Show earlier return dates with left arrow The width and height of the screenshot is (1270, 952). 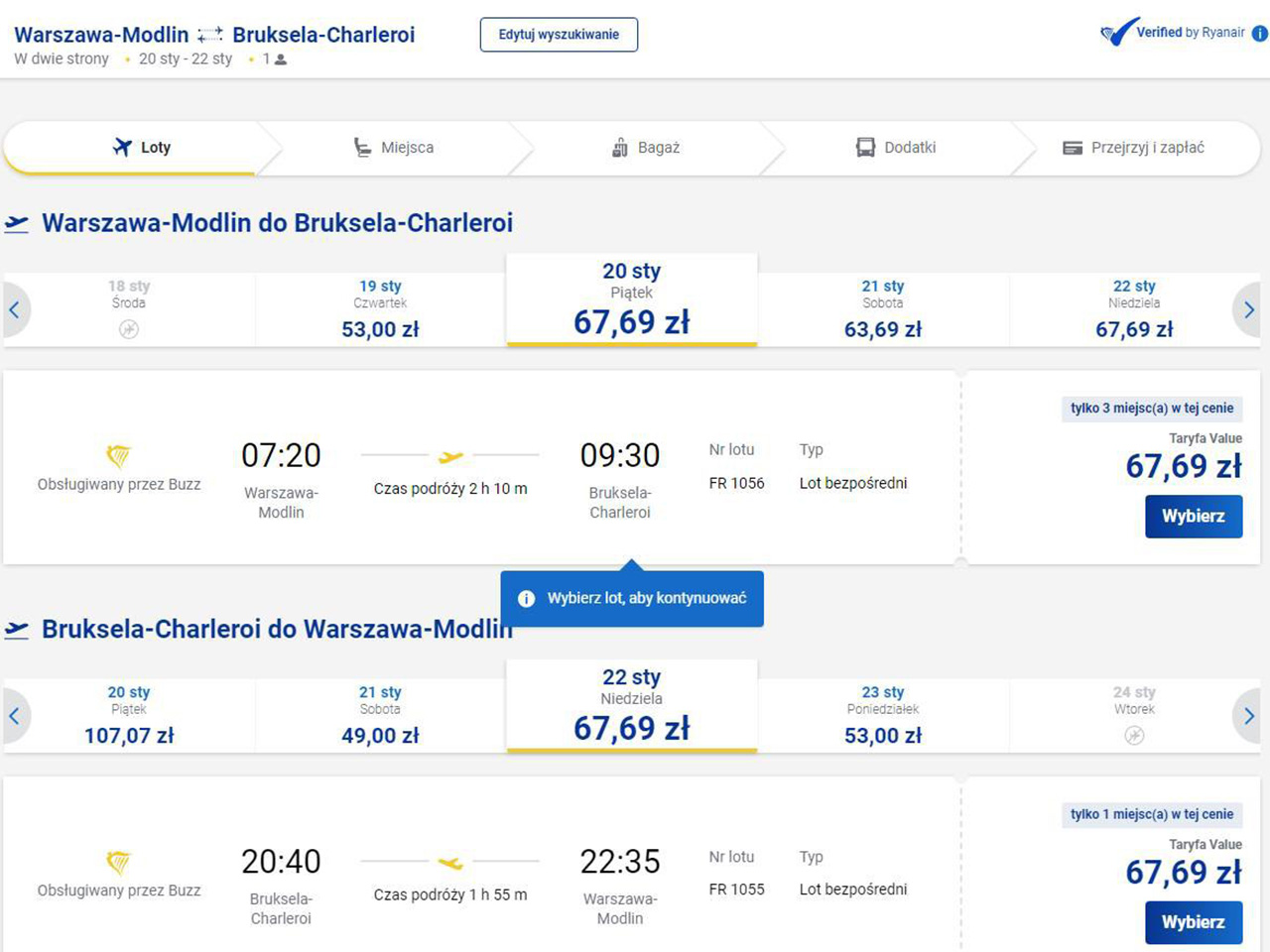pos(15,716)
